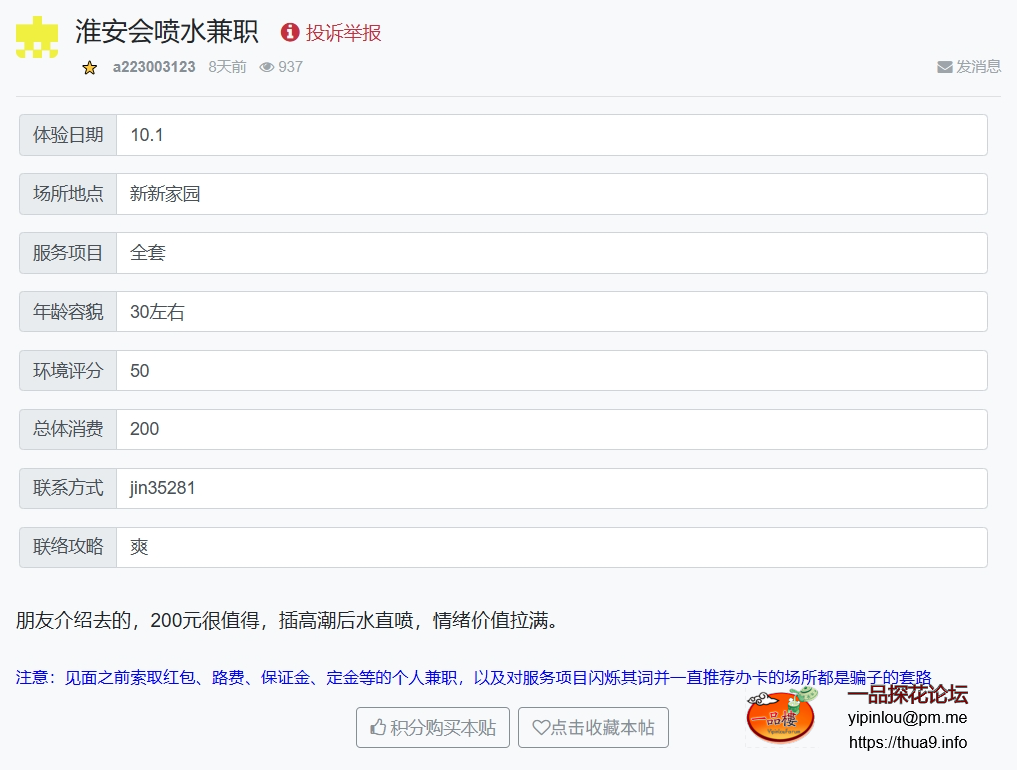Click the eye icon showing view count
This screenshot has height=770, width=1017.
pyautogui.click(x=266, y=67)
